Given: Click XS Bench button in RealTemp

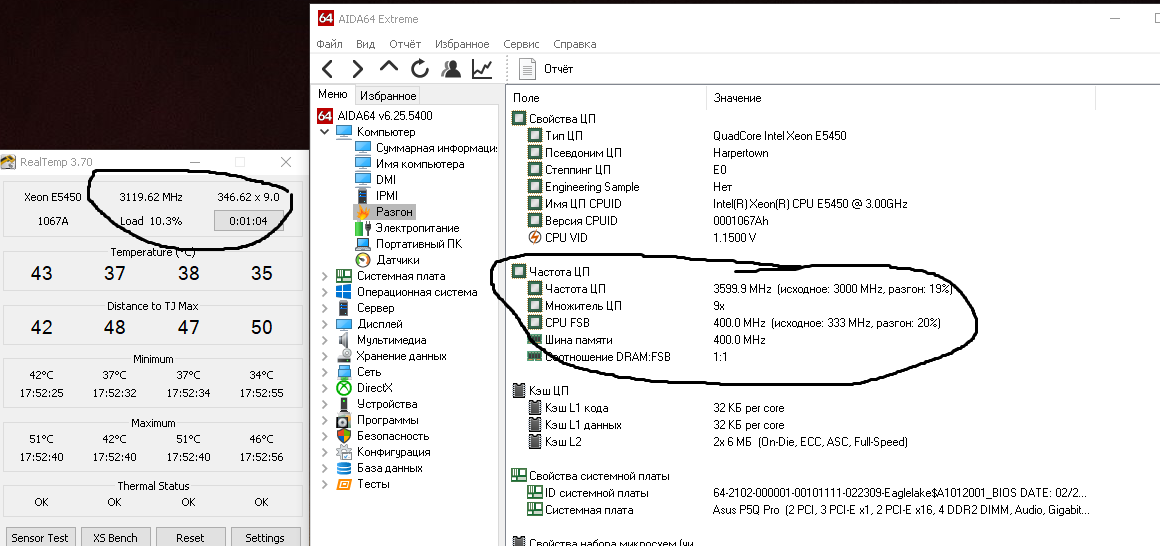Looking at the screenshot, I should pyautogui.click(x=115, y=538).
